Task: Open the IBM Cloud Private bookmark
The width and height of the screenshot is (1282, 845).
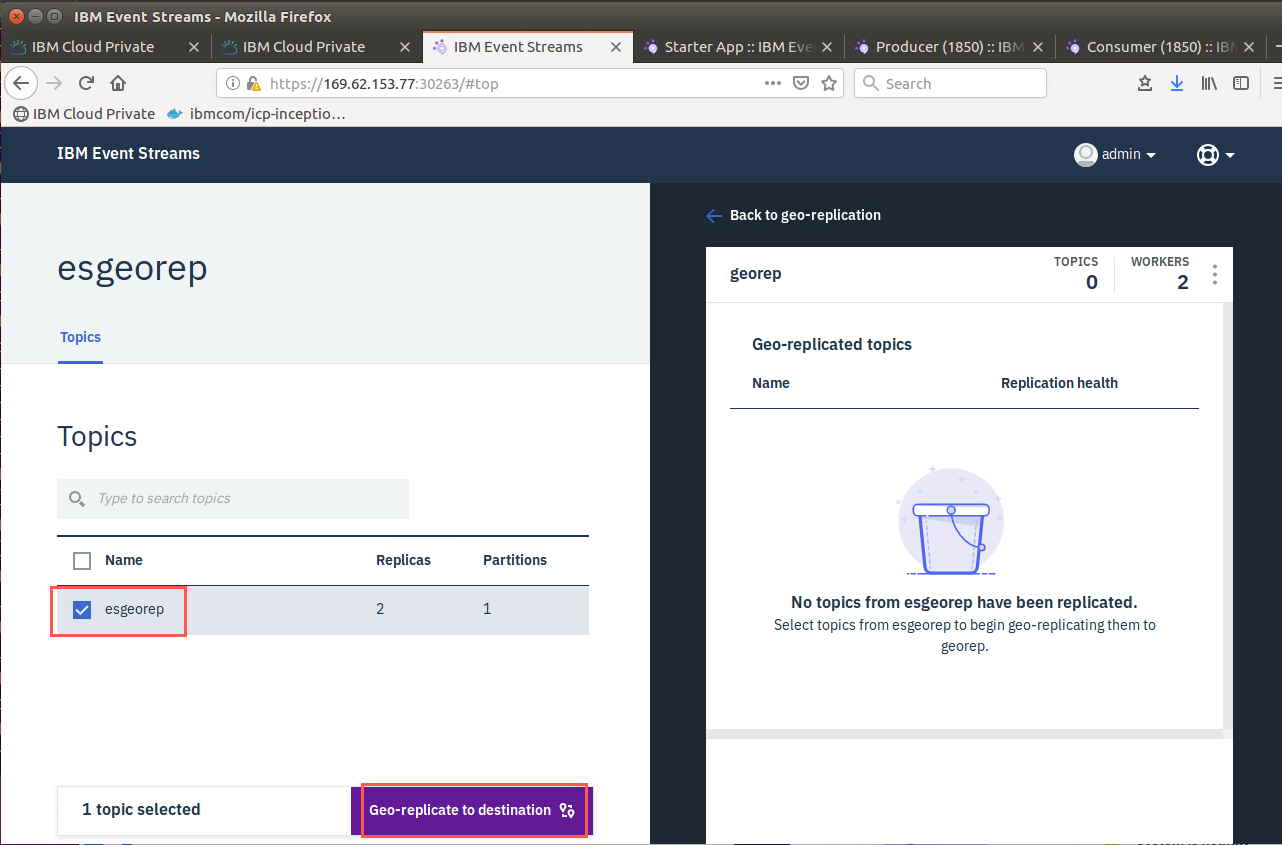Action: tap(84, 114)
